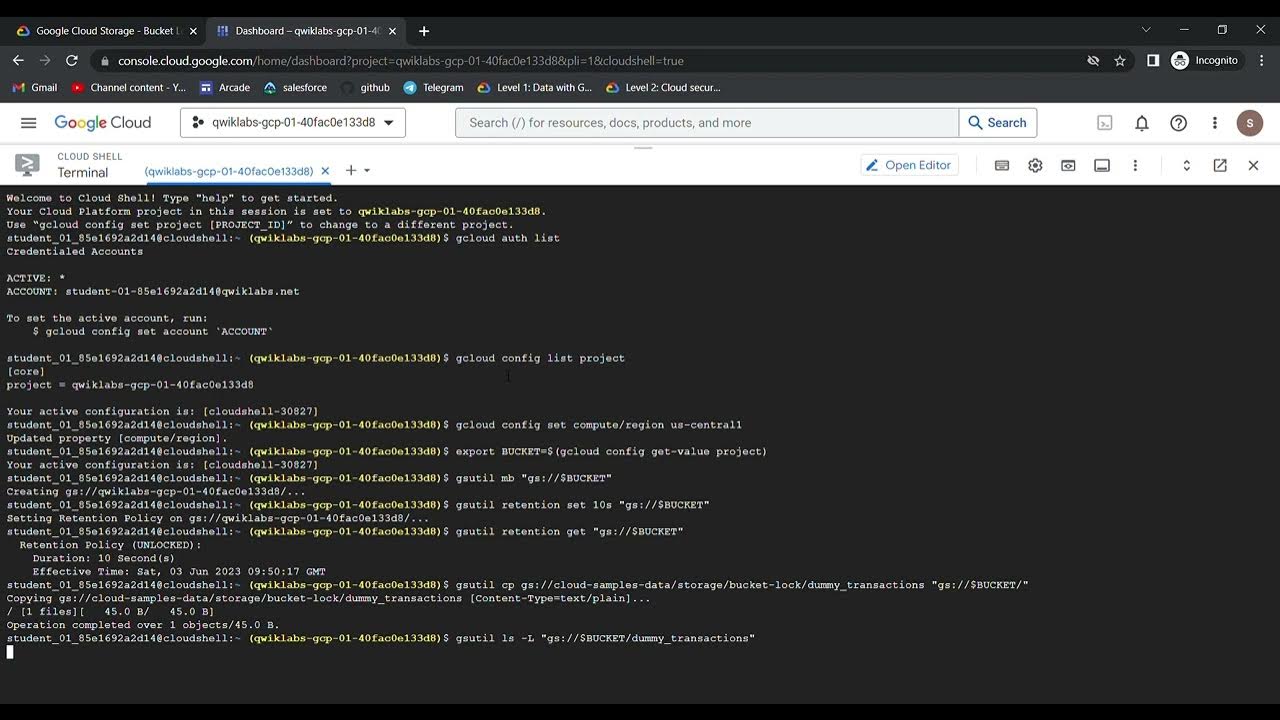Click 'Operation completed over 1 objects/45.0 B.' line
This screenshot has width=1280, height=720.
coord(143,625)
